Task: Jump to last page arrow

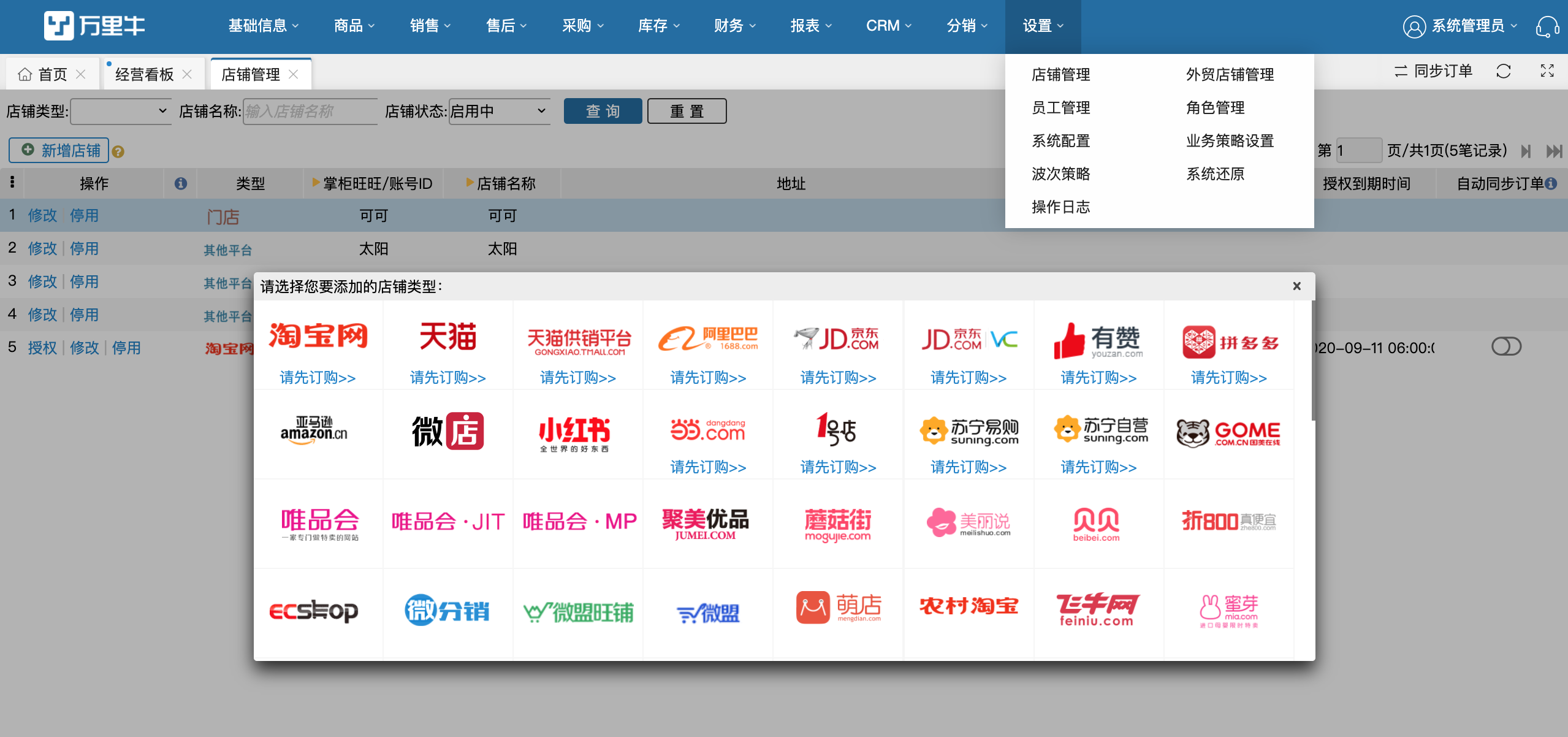Action: coord(1554,151)
